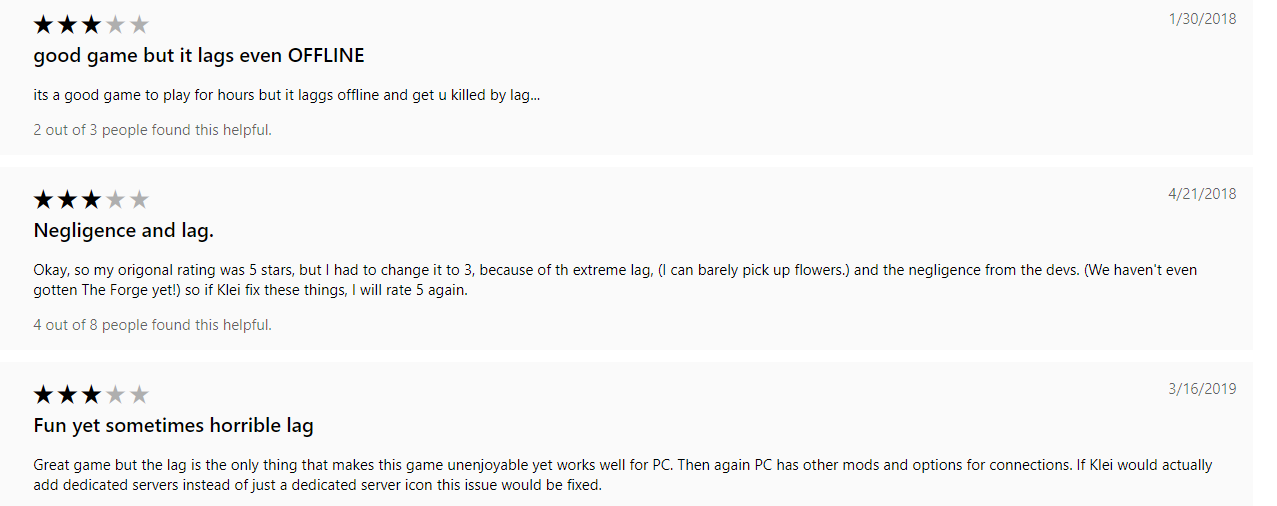Click the 3/16/2019 review date
This screenshot has width=1277, height=506.
[1202, 389]
